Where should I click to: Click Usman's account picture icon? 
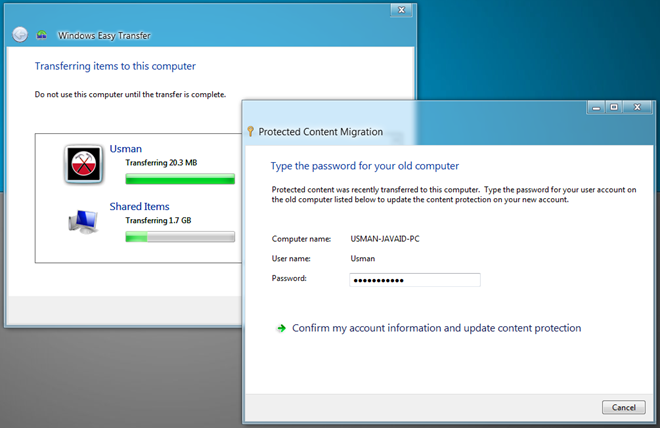pos(83,164)
